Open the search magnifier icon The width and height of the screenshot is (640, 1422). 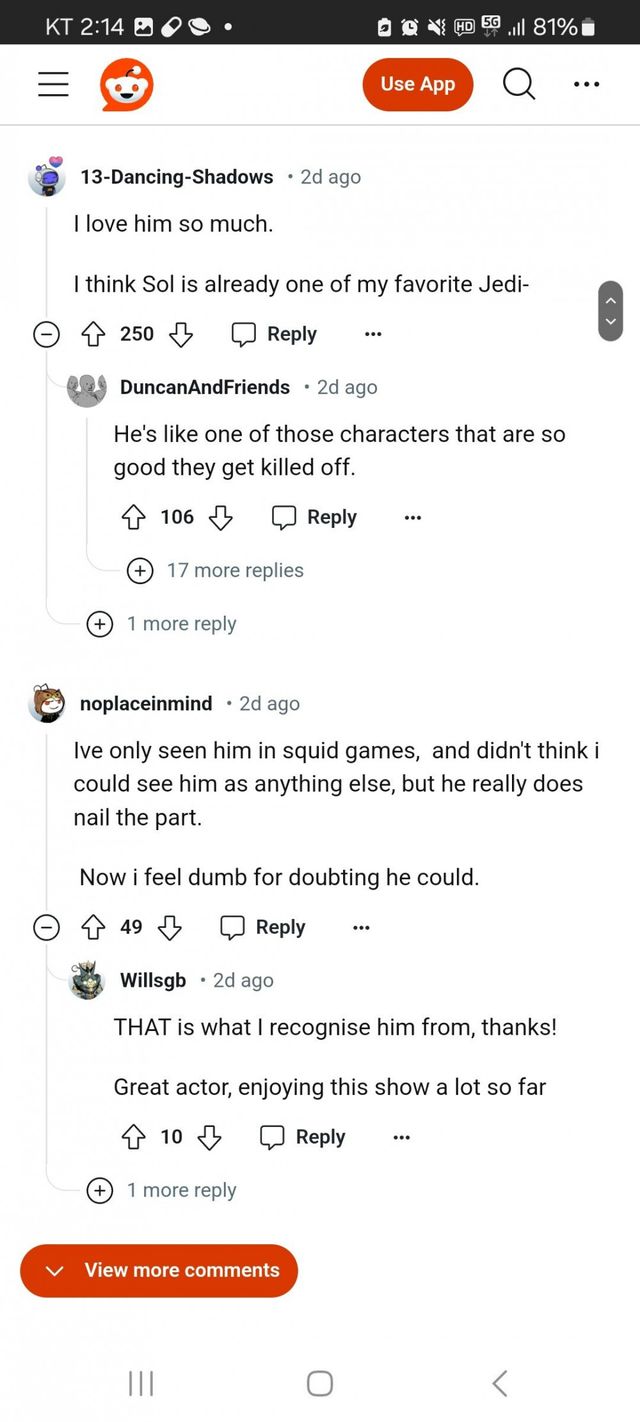[518, 85]
